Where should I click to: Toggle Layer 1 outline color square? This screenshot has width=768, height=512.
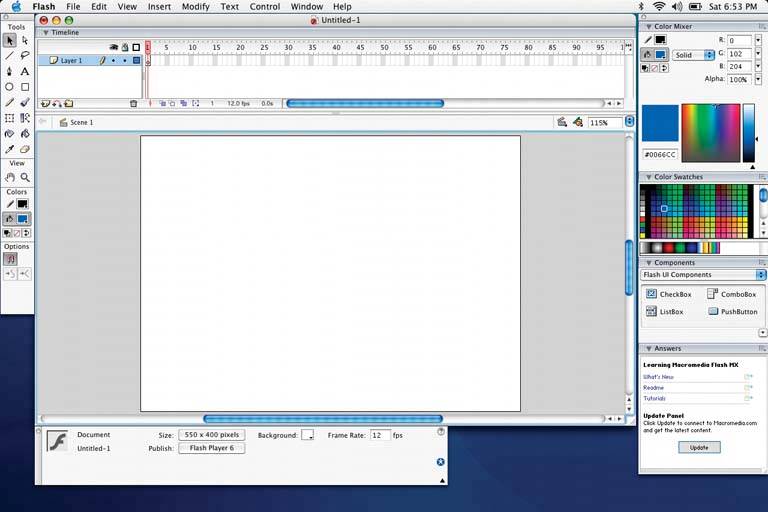point(136,61)
